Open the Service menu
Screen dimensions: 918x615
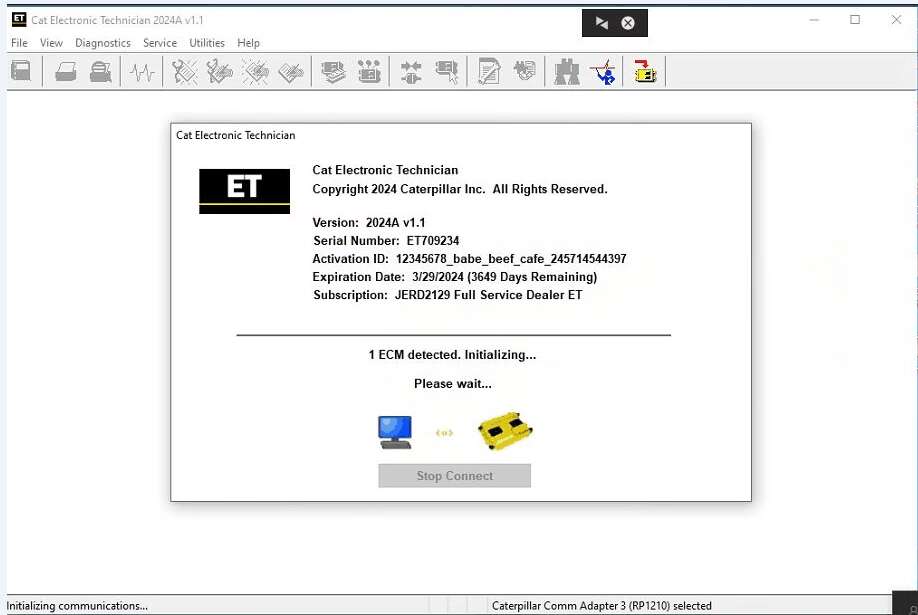160,43
